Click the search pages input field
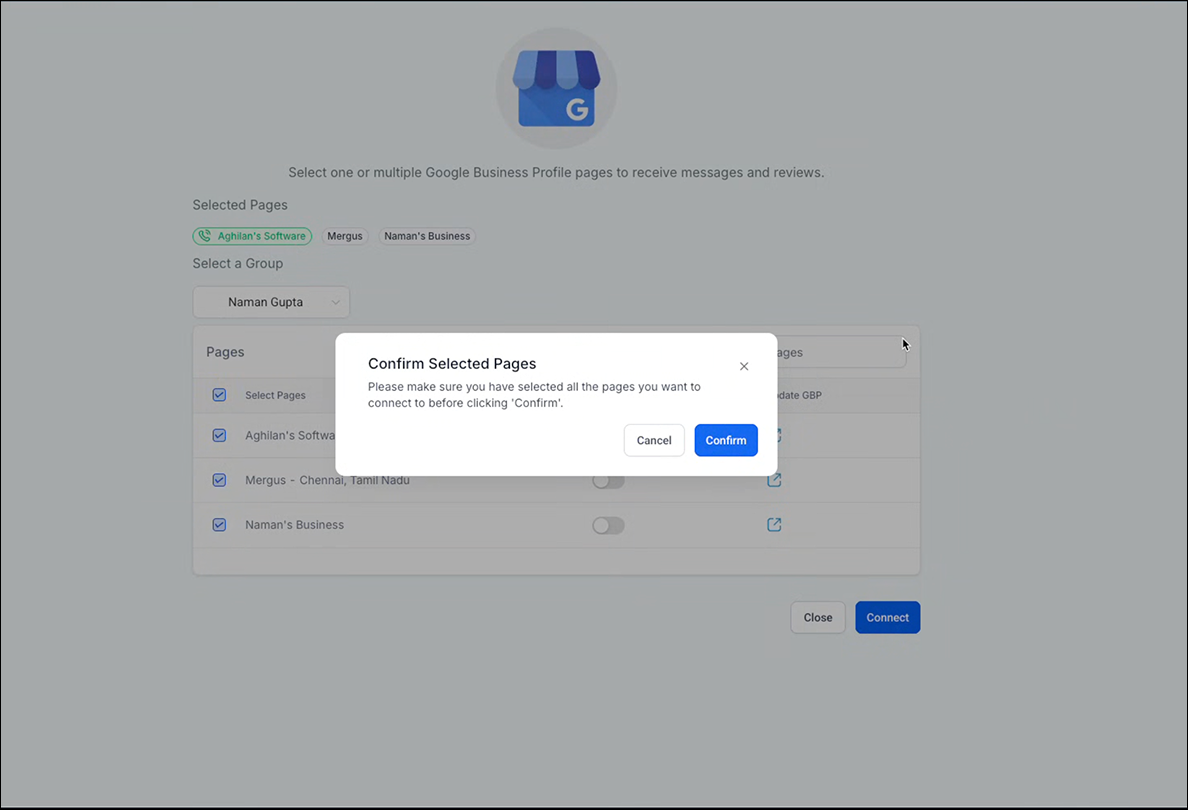Screen dimensions: 1188x810 pyautogui.click(x=841, y=352)
